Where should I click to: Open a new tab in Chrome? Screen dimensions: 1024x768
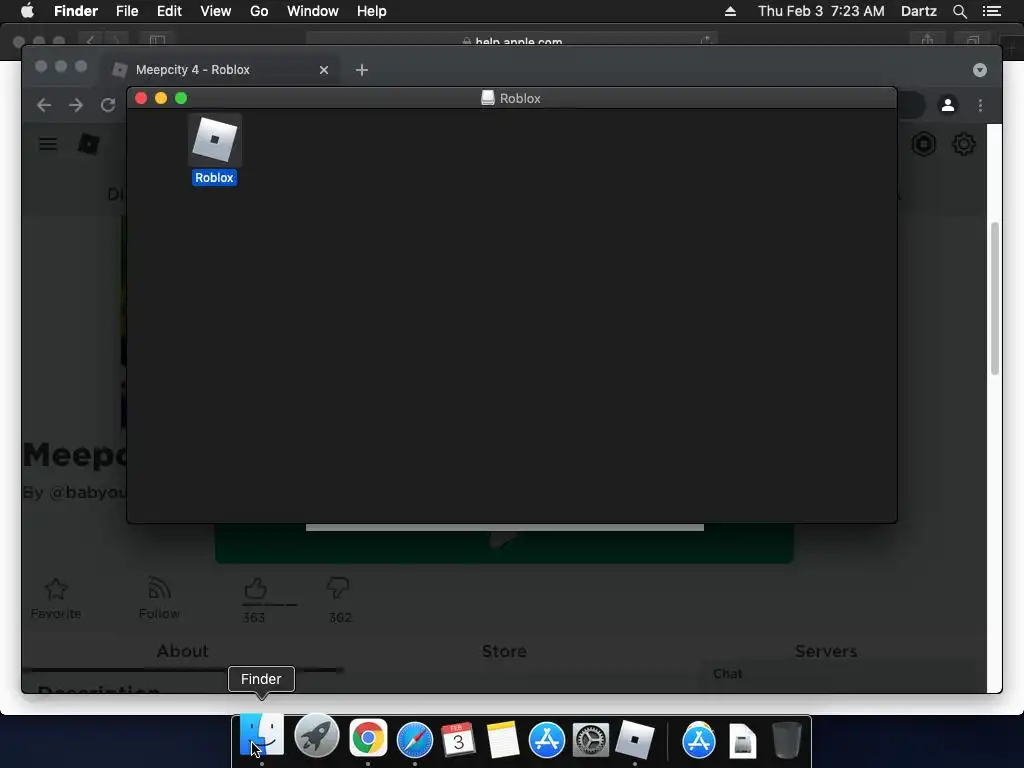click(362, 70)
